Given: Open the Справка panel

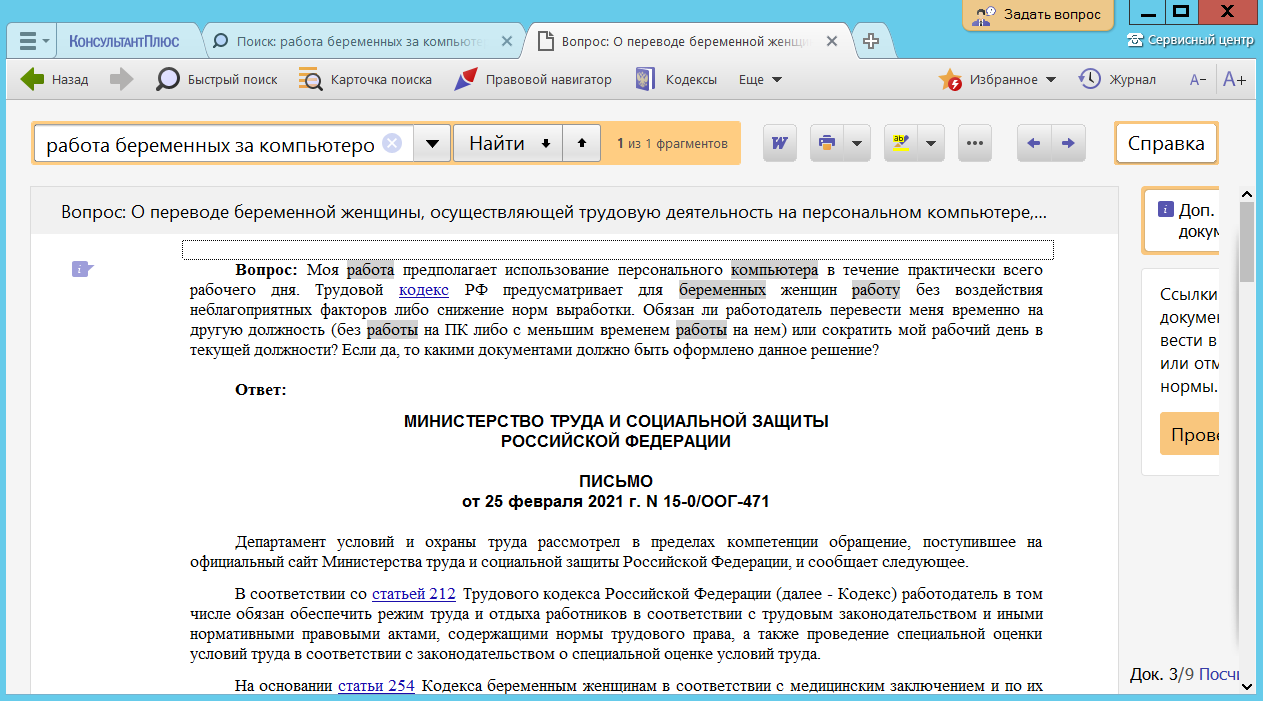Looking at the screenshot, I should pos(1166,144).
